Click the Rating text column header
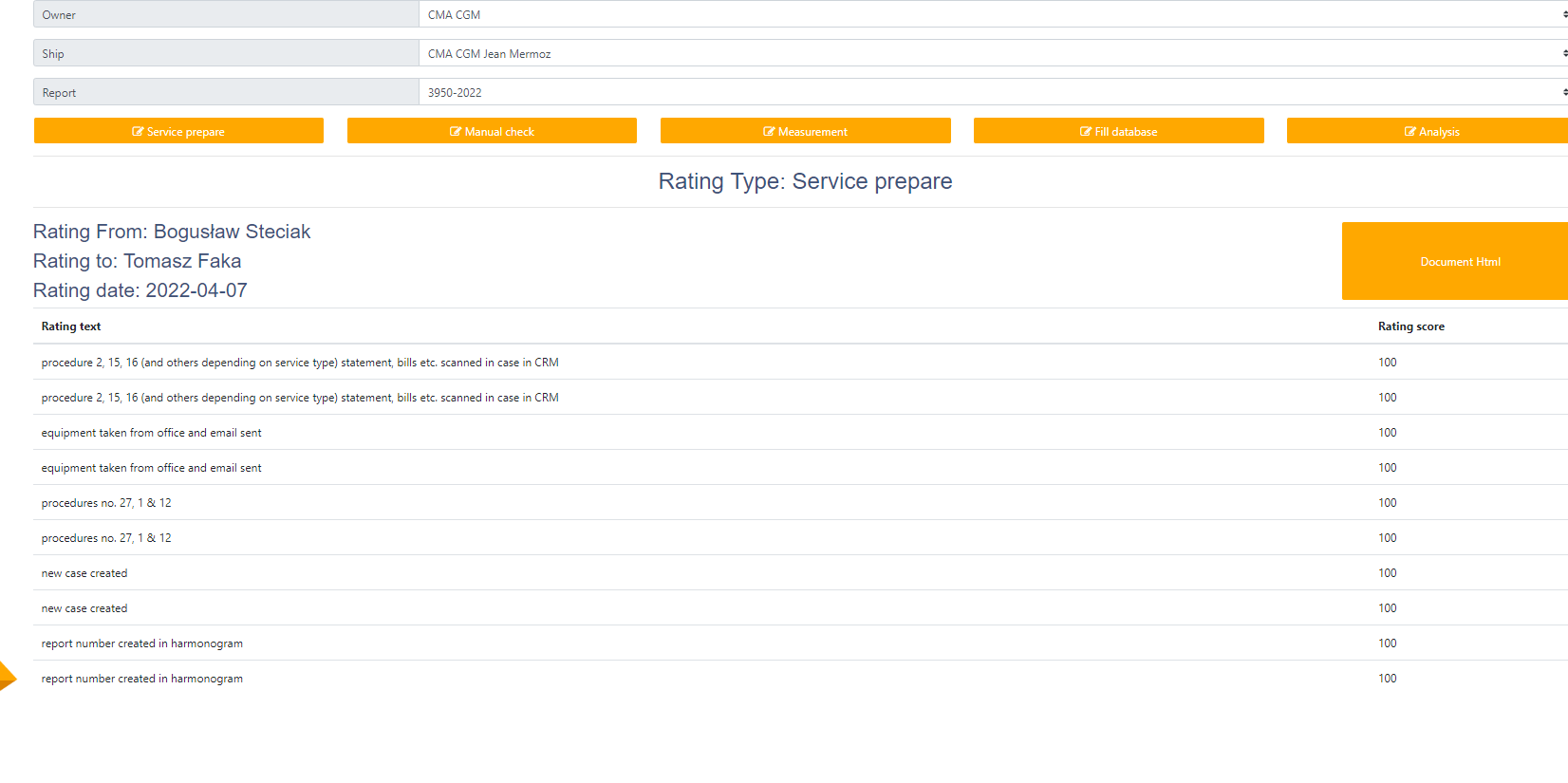 pos(71,326)
